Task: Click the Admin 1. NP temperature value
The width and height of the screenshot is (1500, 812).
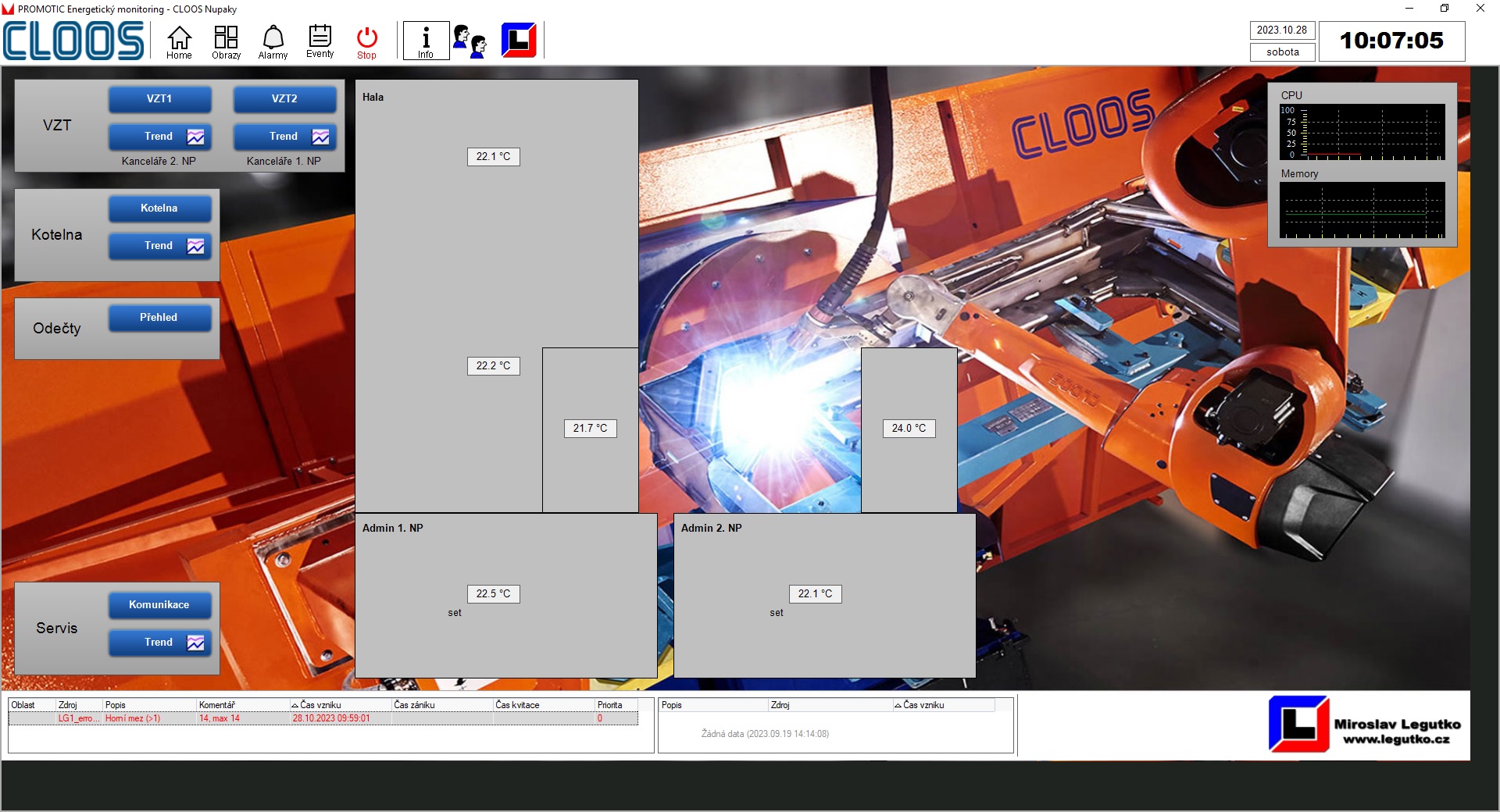Action: coord(493,594)
